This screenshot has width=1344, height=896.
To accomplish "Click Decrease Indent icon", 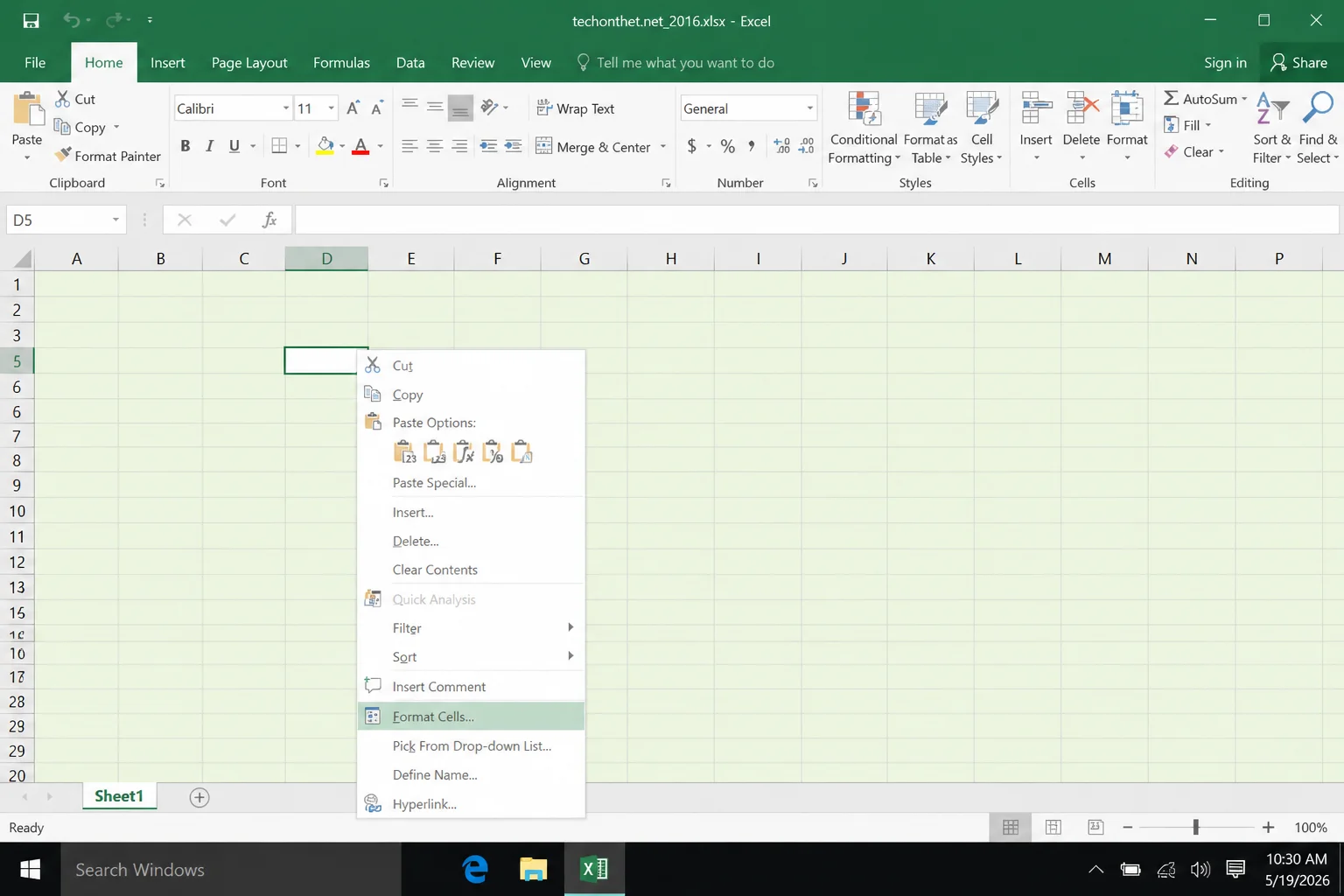I will coord(488,146).
